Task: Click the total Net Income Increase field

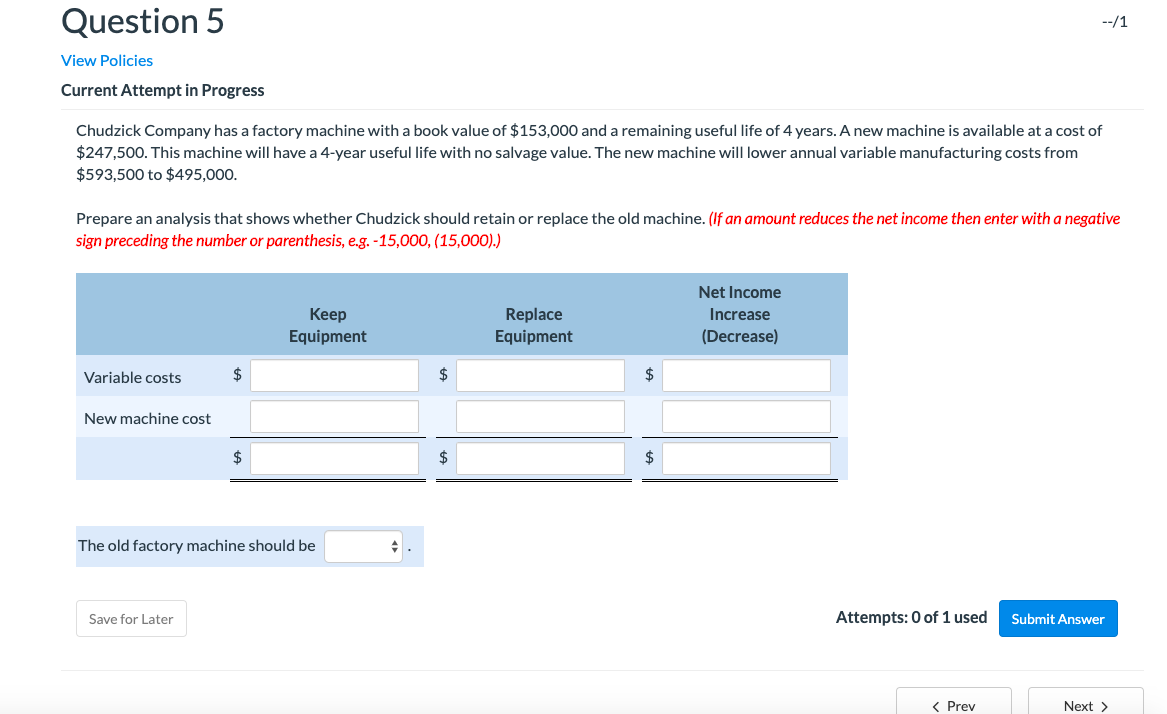Action: point(746,458)
